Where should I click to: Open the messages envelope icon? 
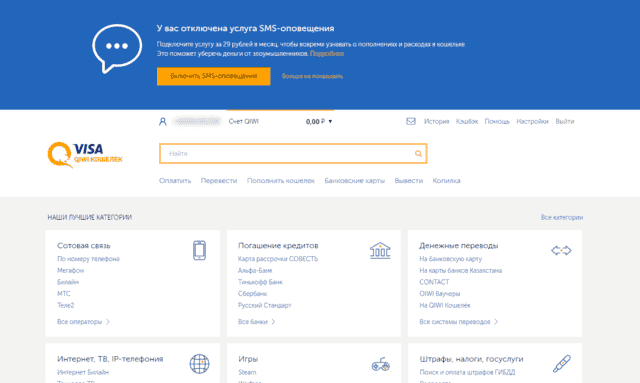411,121
